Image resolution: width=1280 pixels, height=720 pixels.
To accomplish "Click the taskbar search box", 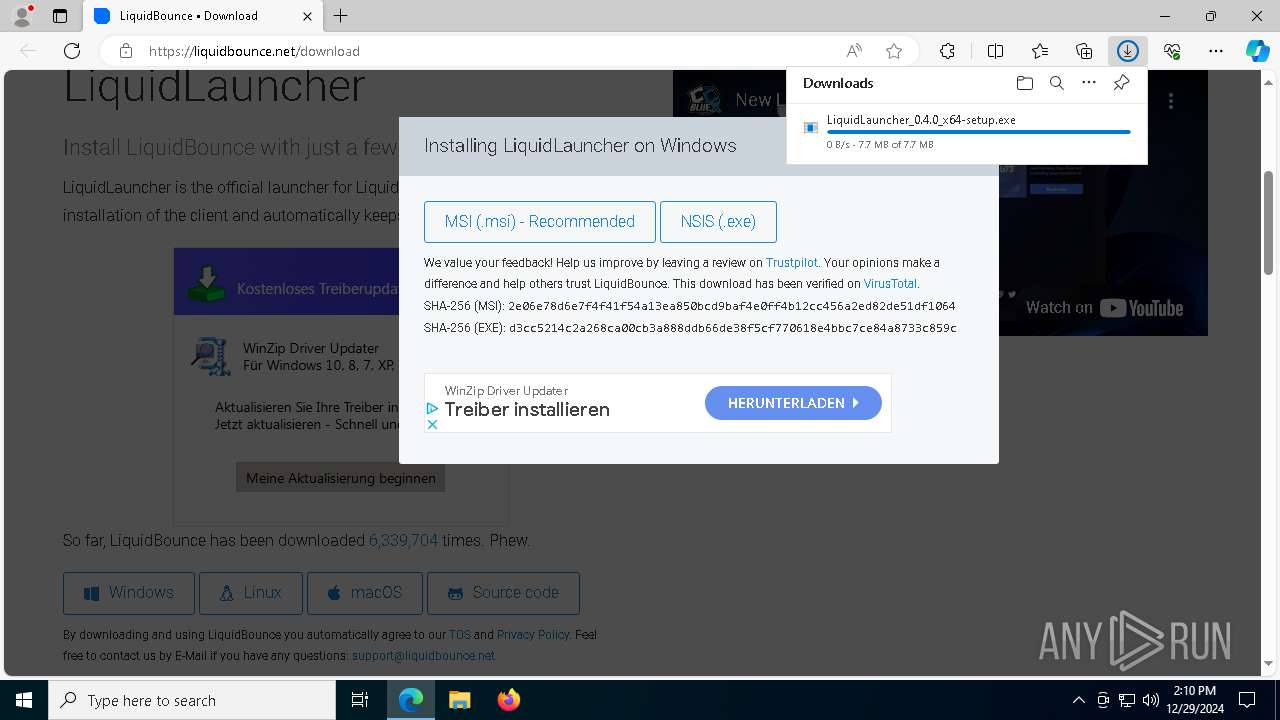I will point(192,700).
